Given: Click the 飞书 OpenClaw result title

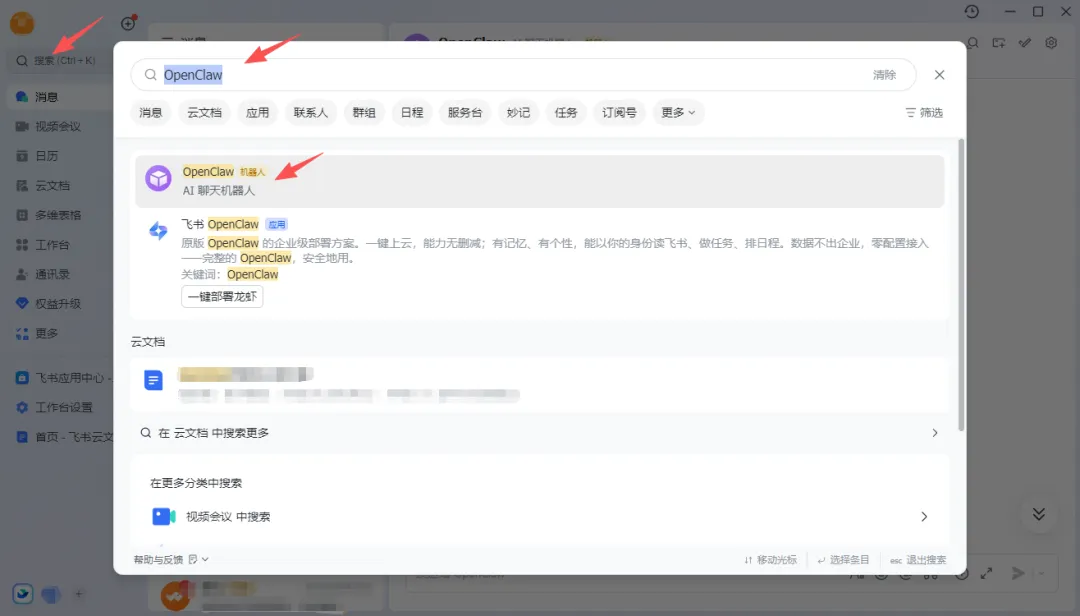Looking at the screenshot, I should tap(220, 224).
